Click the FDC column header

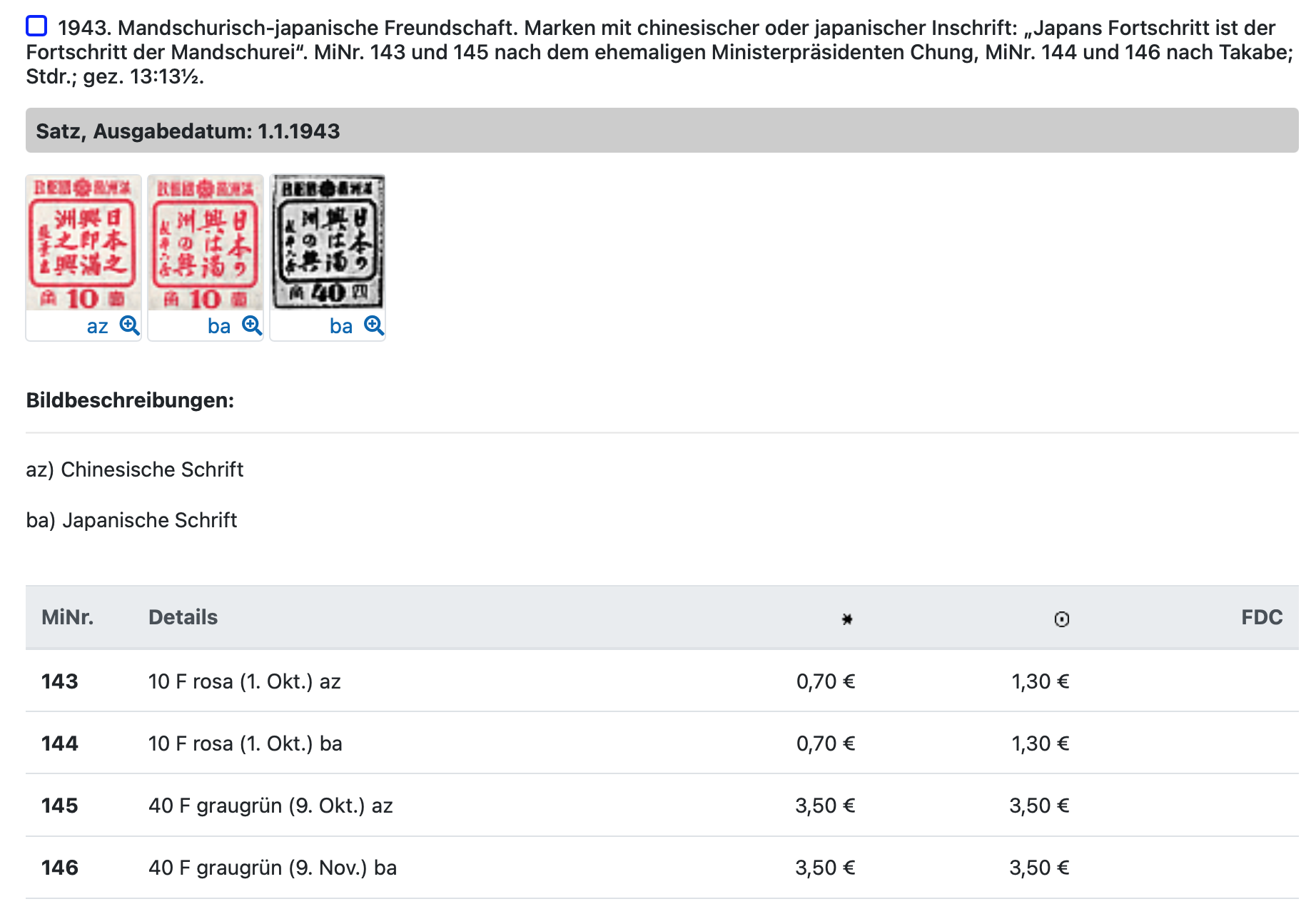pos(1261,617)
